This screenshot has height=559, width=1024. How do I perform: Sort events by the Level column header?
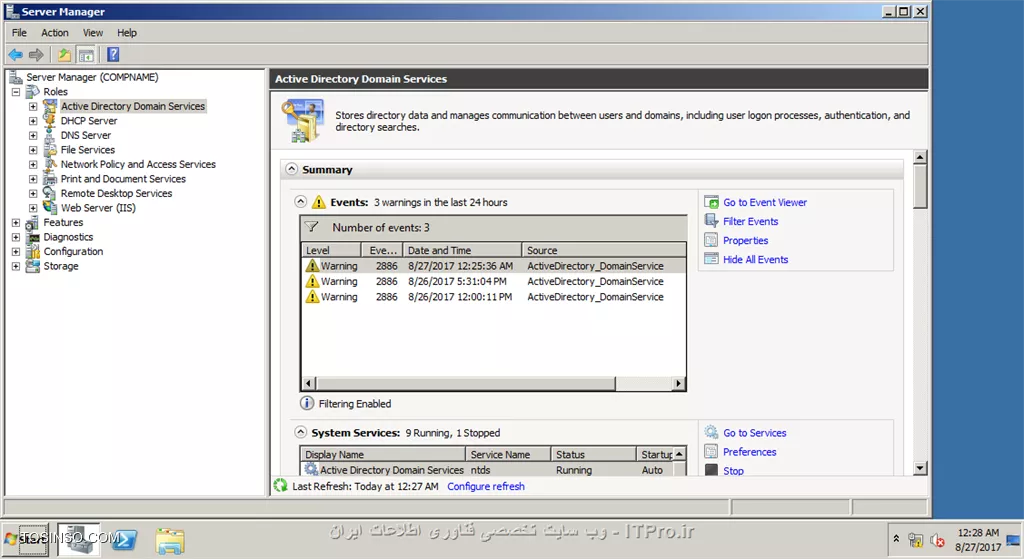point(331,250)
